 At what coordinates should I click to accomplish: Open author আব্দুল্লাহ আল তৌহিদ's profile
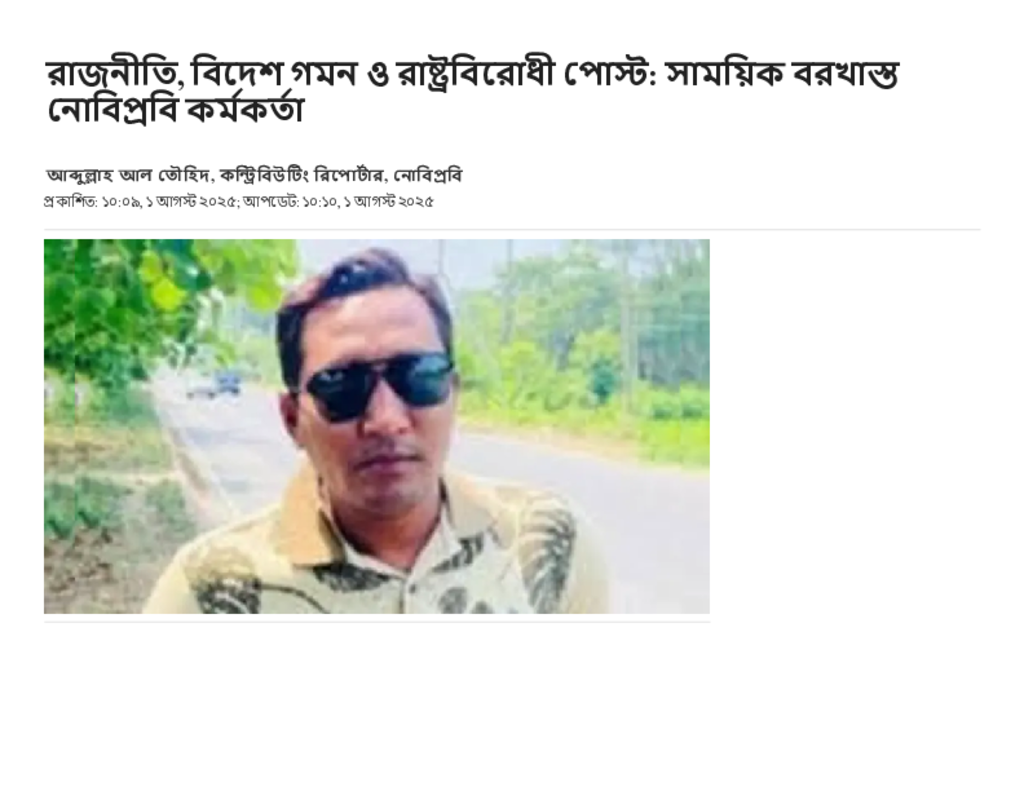pyautogui.click(x=128, y=176)
